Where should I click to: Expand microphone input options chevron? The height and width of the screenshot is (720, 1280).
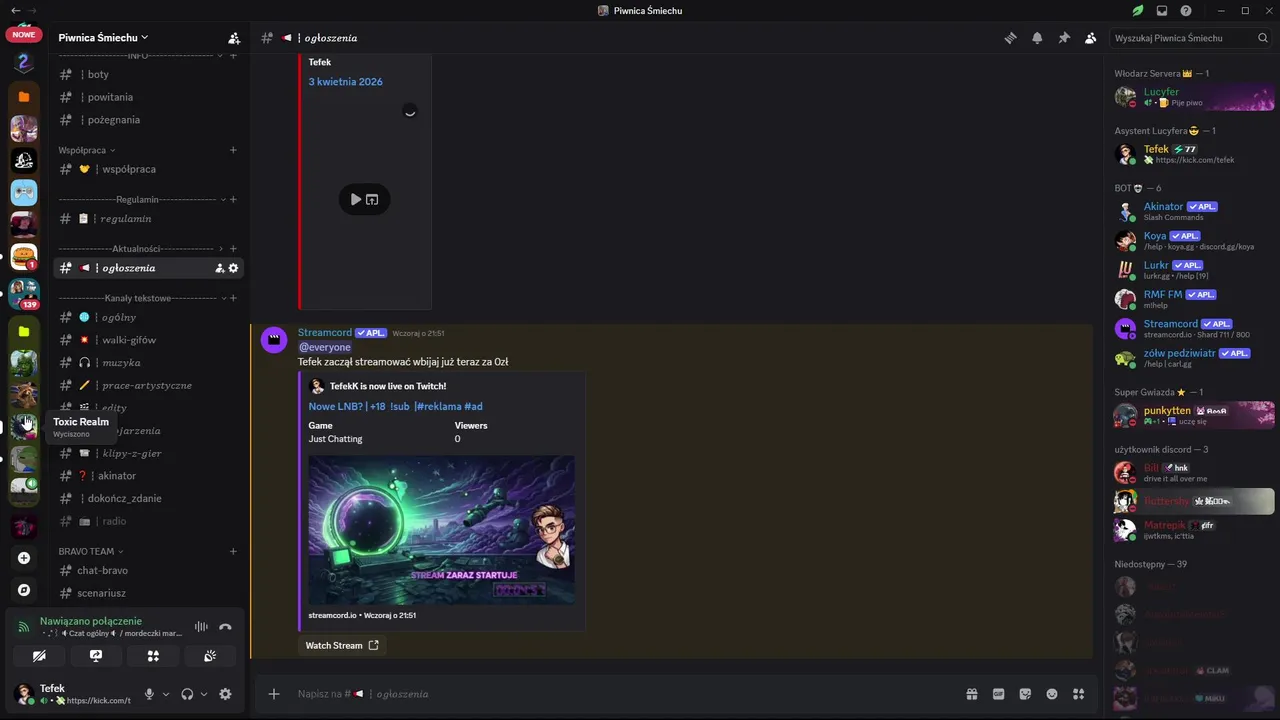click(166, 694)
